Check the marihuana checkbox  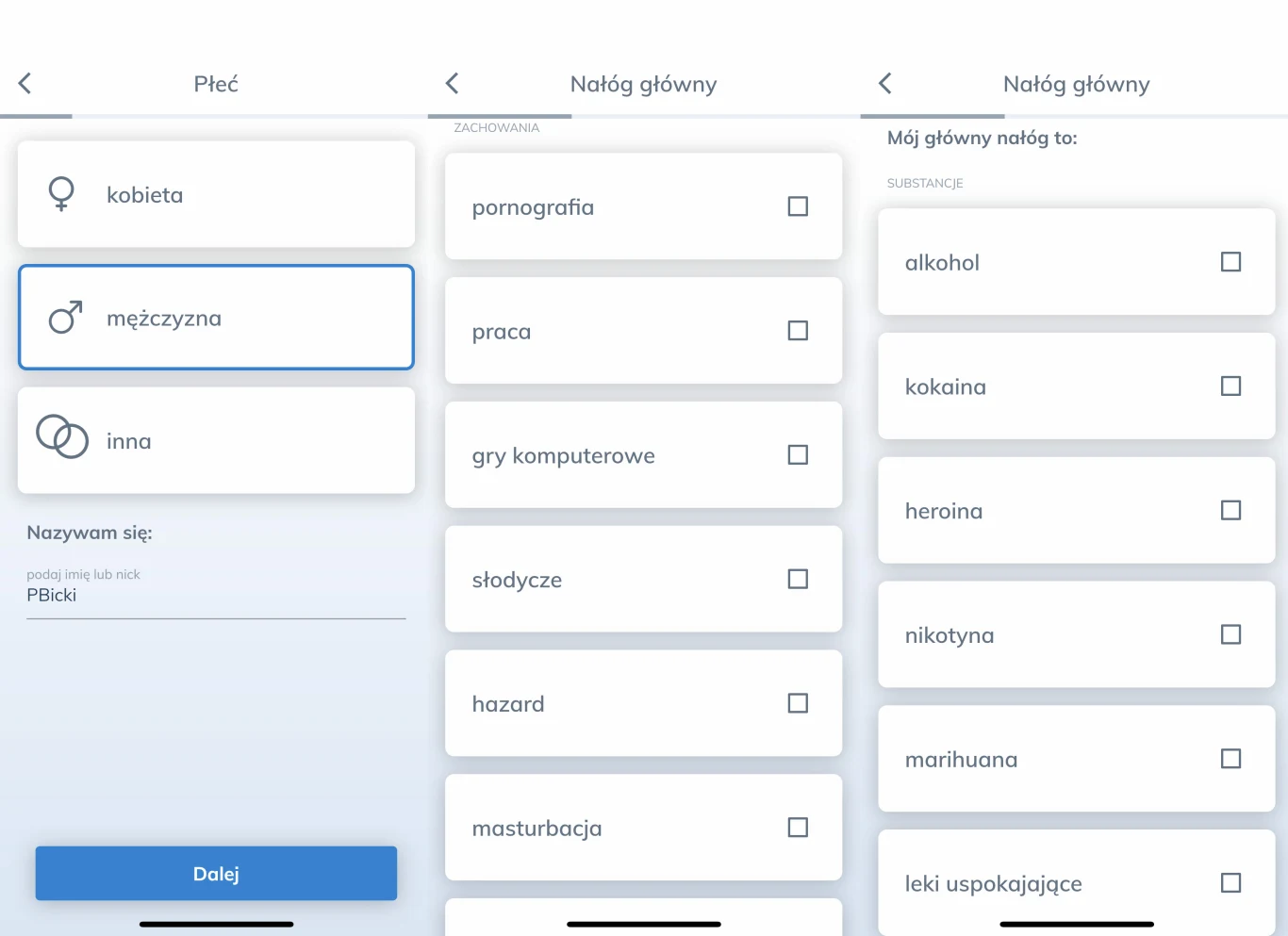[1230, 759]
